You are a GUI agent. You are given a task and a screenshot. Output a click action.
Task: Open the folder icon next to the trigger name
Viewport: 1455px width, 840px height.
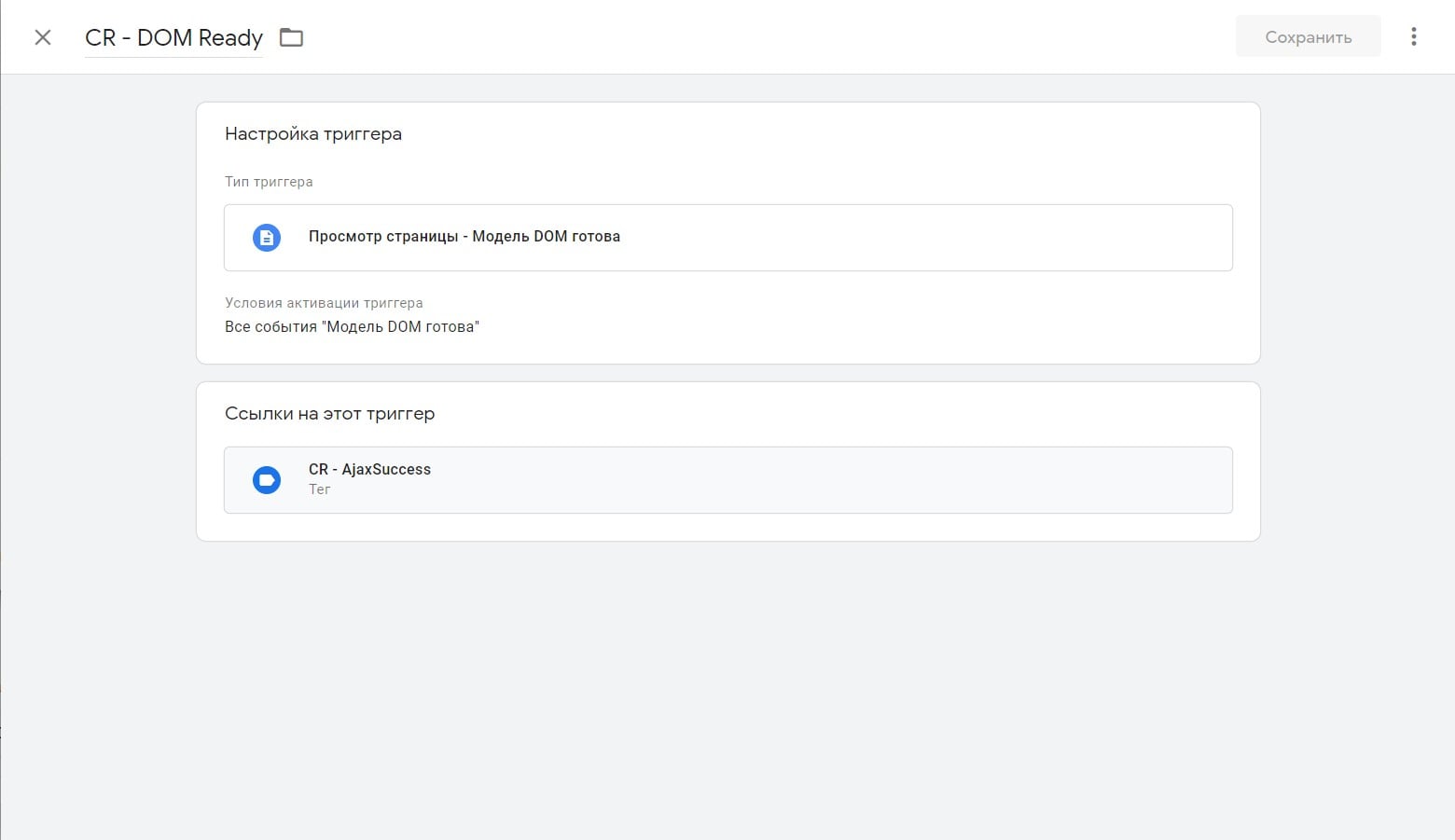tap(292, 37)
